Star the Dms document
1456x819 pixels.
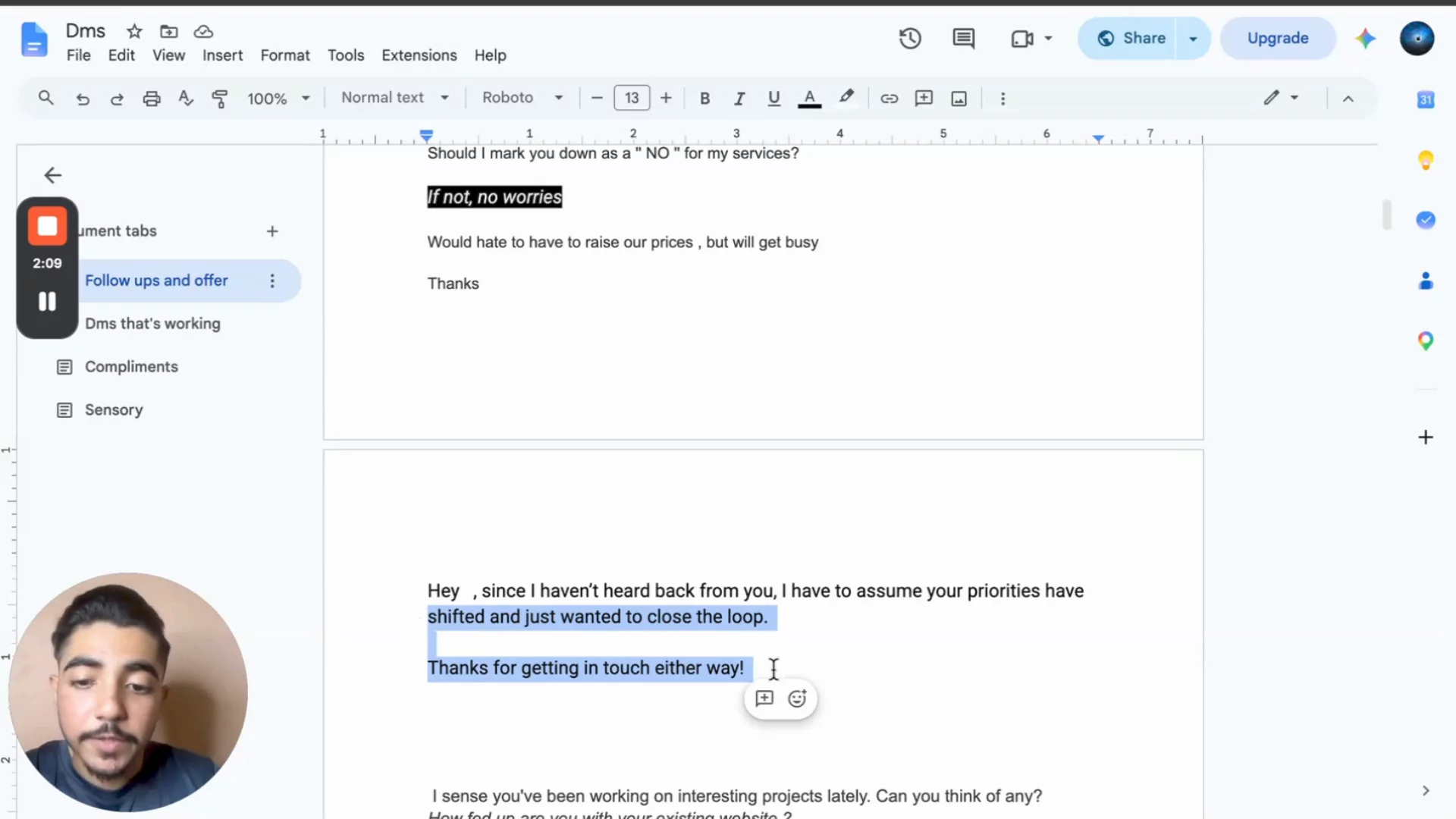(134, 31)
